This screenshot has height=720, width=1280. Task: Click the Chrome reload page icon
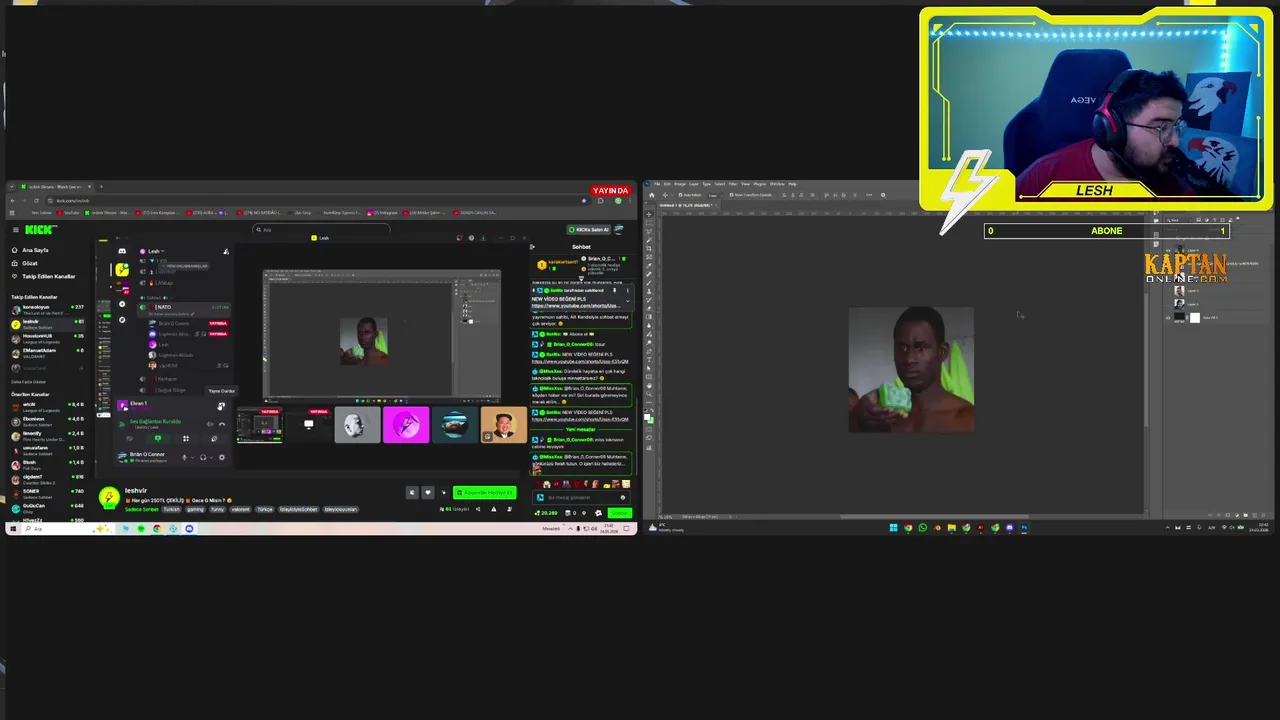[36, 201]
